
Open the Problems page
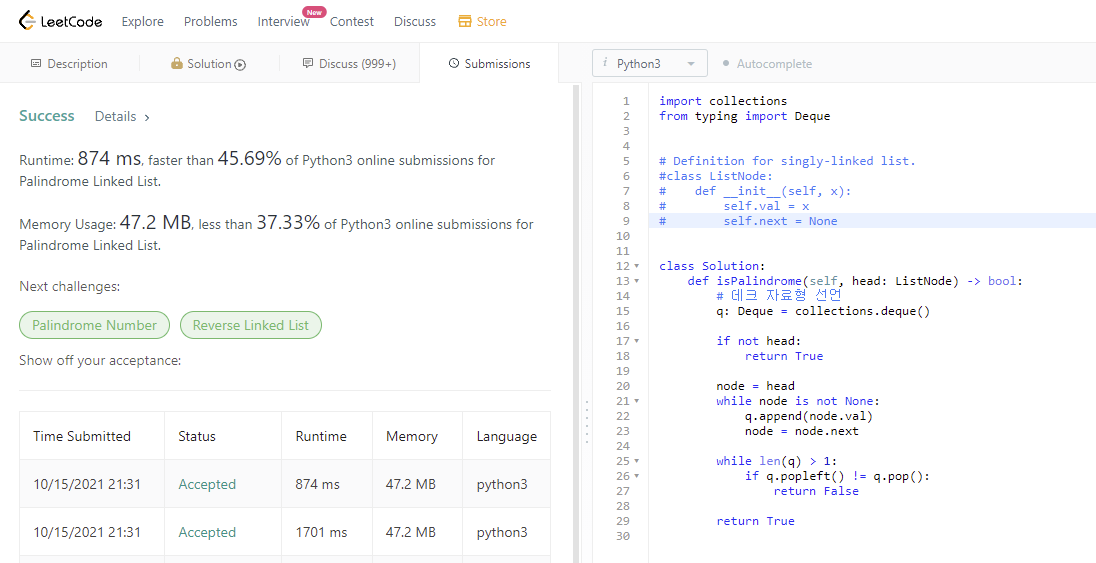pyautogui.click(x=210, y=22)
